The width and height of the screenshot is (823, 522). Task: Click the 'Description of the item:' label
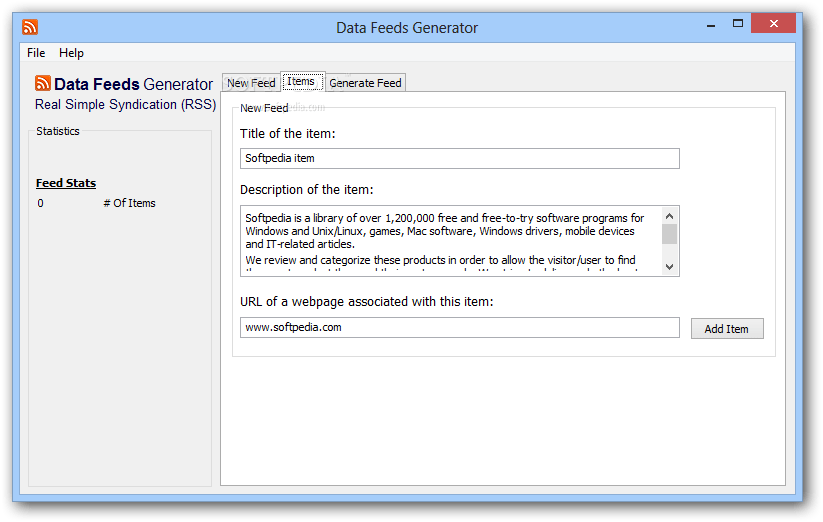[307, 189]
